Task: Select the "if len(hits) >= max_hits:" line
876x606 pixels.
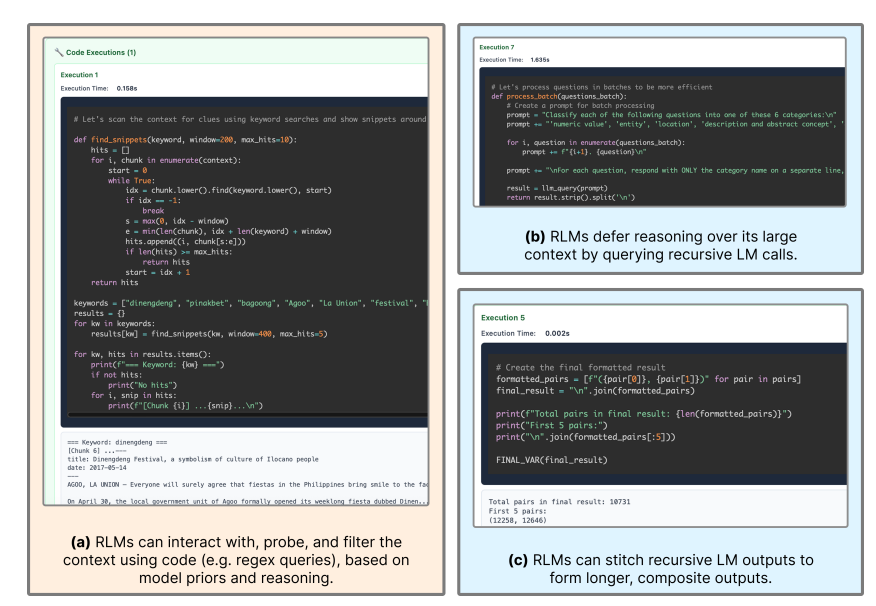Action: [179, 252]
